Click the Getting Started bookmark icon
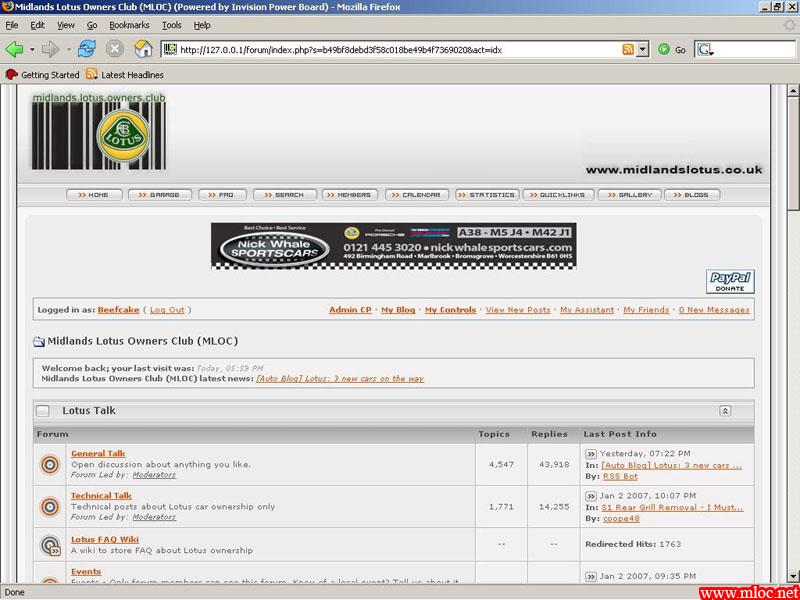800x600 pixels. tap(11, 74)
